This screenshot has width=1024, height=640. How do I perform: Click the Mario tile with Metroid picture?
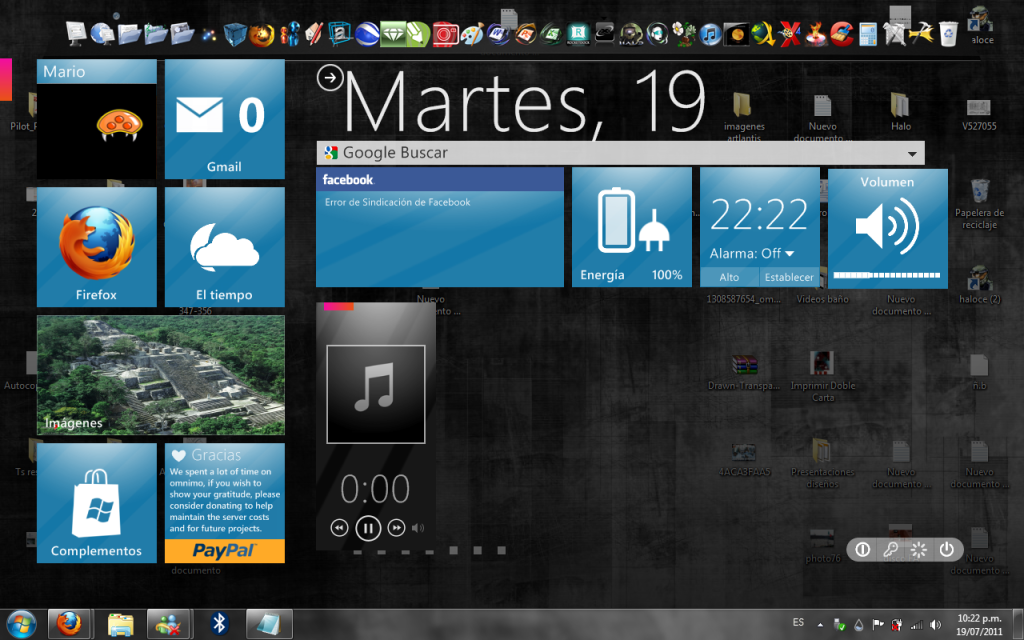click(97, 119)
